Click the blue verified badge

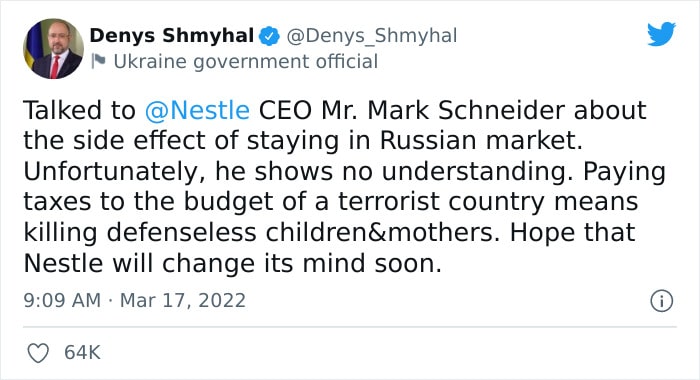pos(269,36)
